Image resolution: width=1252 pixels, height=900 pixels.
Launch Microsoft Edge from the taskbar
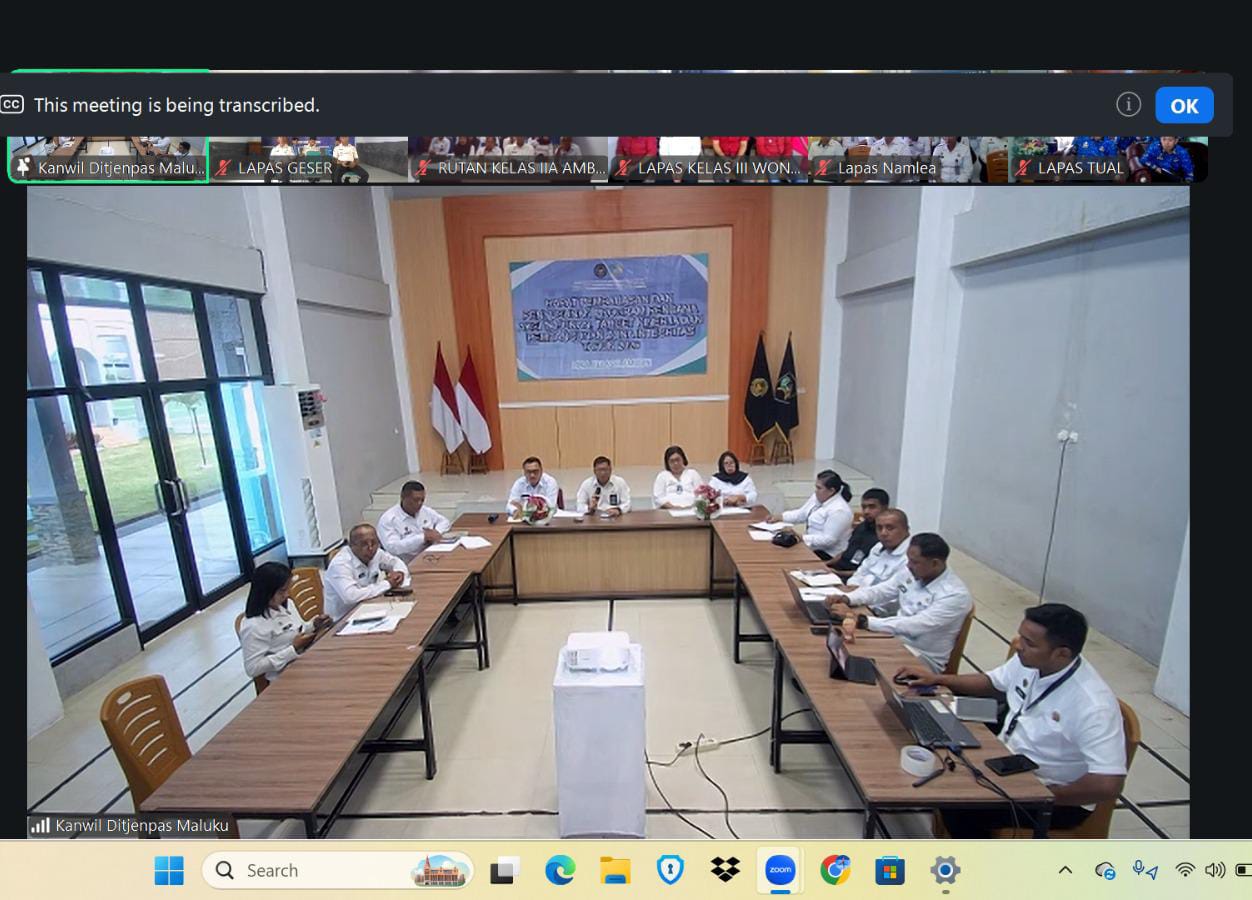click(560, 870)
